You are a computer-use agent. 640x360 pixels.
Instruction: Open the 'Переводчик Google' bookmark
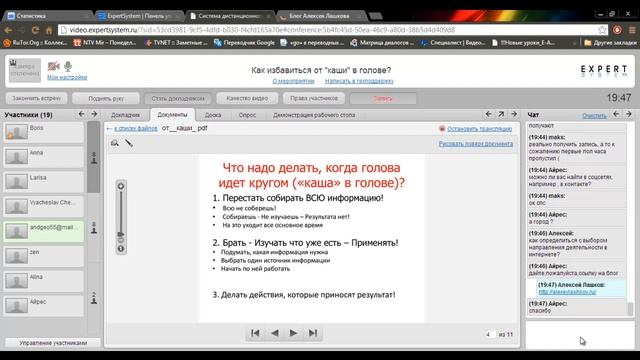(x=244, y=42)
